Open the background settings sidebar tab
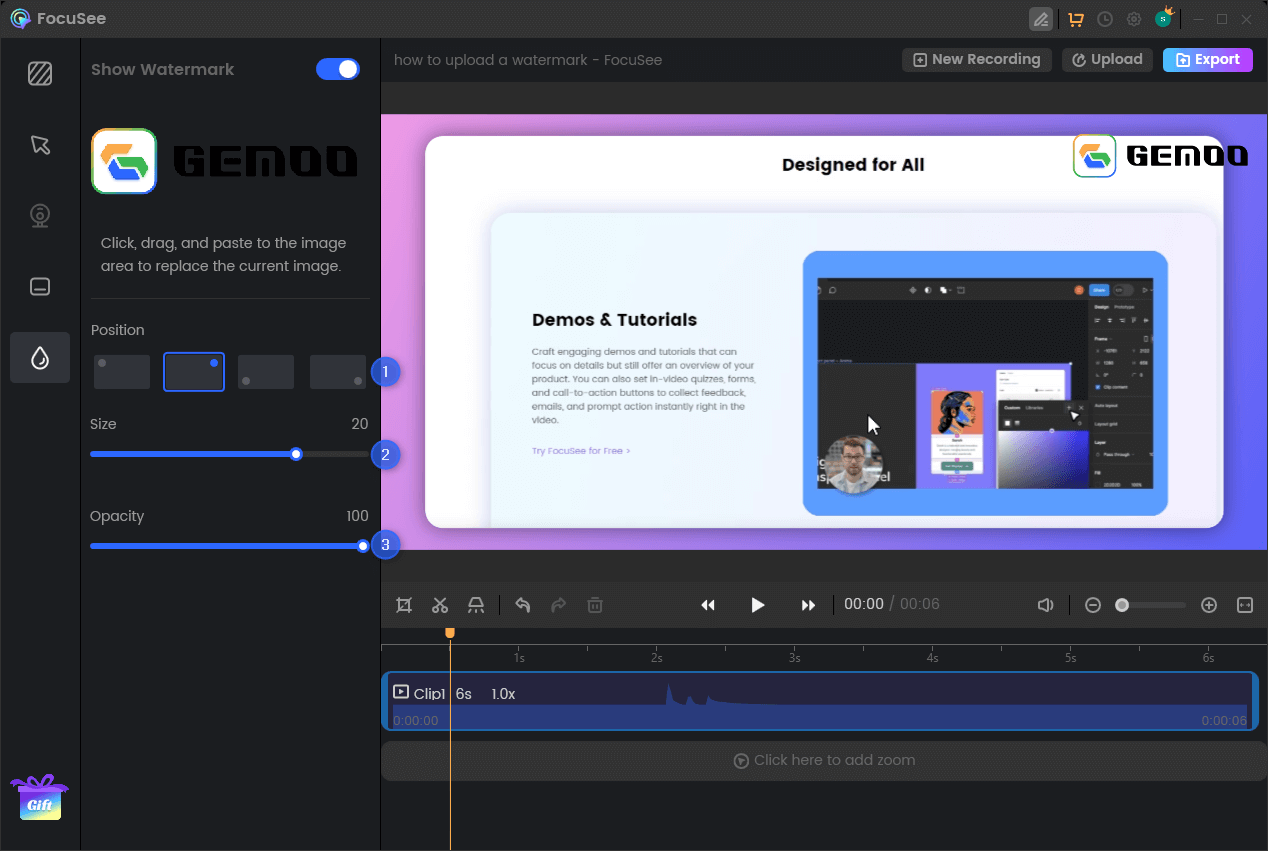Screen dimensions: 1268x851 point(40,74)
